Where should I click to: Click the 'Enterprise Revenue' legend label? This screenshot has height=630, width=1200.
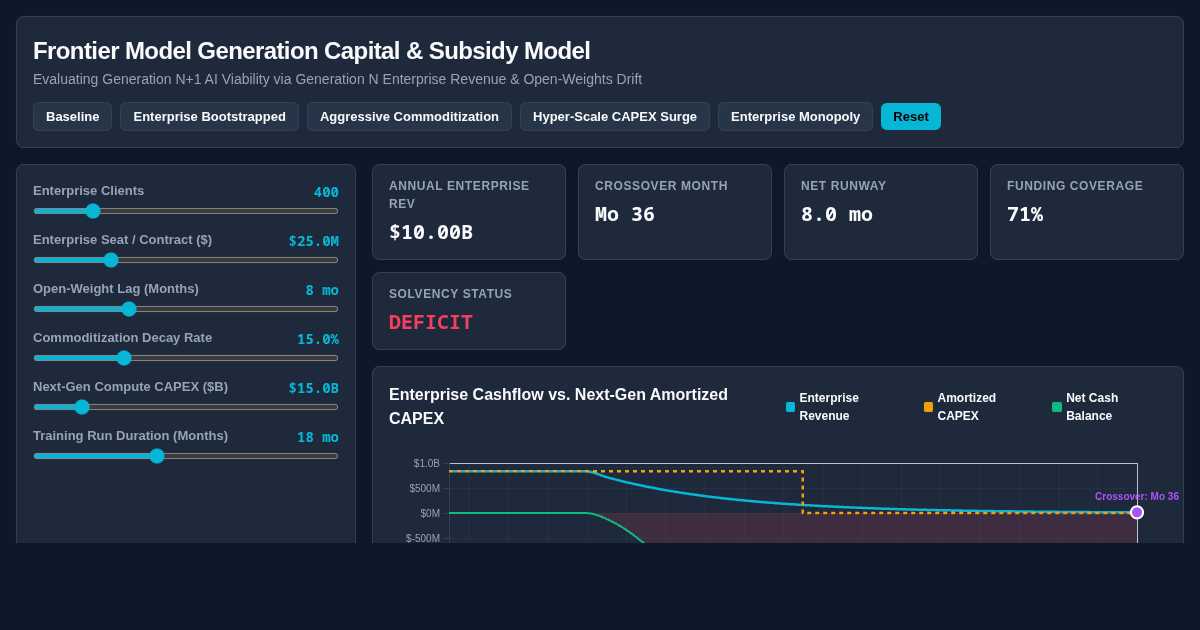tap(829, 407)
